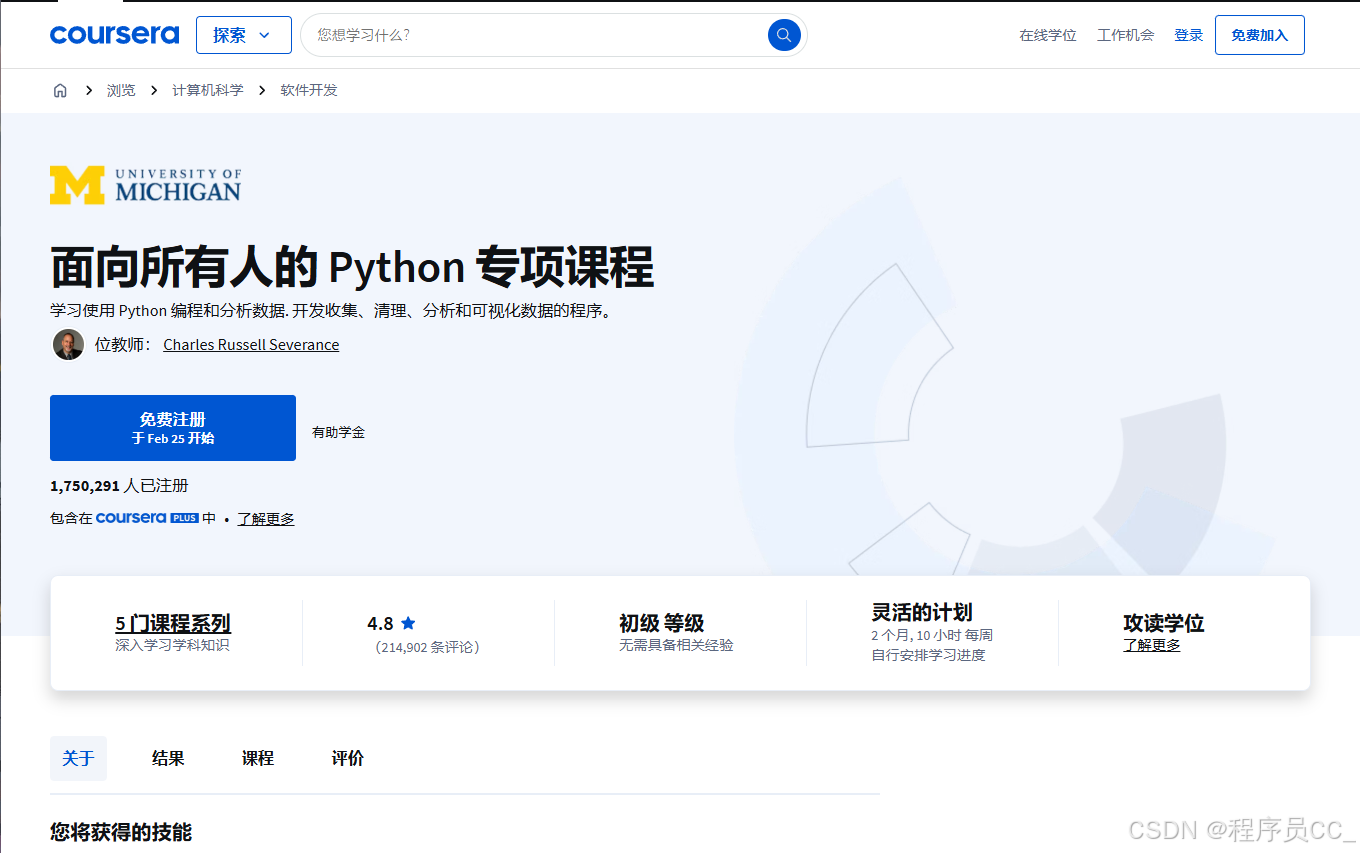Image resolution: width=1360 pixels, height=853 pixels.
Task: Click the Coursera logo in header
Action: pyautogui.click(x=114, y=35)
